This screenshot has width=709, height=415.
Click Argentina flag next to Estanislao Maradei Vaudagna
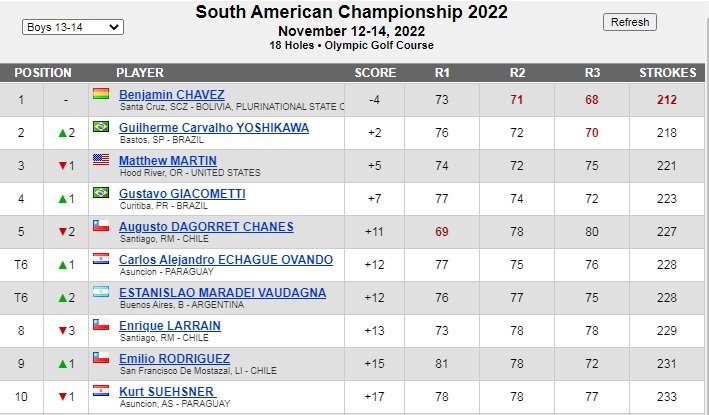[x=101, y=292]
